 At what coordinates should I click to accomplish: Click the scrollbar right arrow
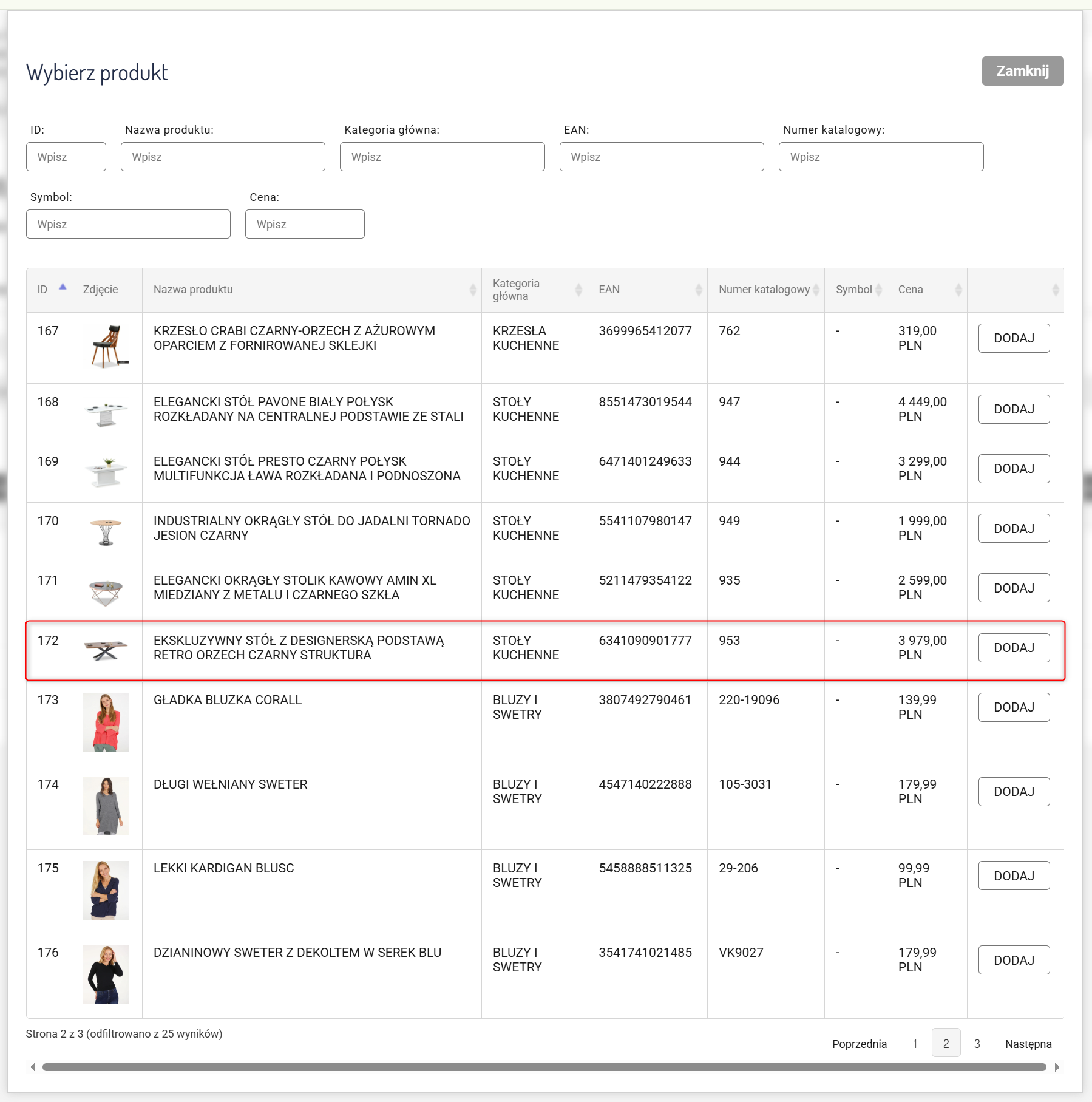1057,1067
